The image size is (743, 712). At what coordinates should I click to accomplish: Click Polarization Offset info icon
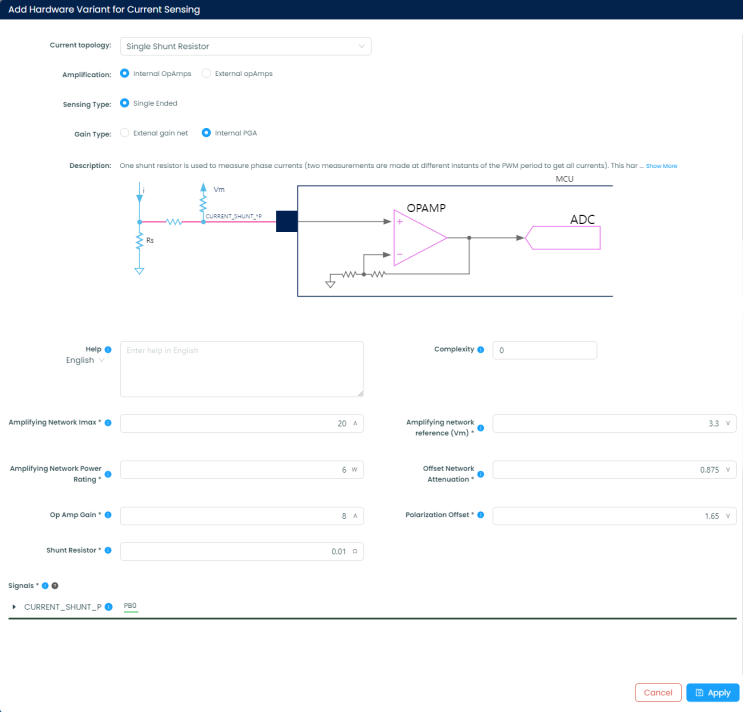point(480,515)
